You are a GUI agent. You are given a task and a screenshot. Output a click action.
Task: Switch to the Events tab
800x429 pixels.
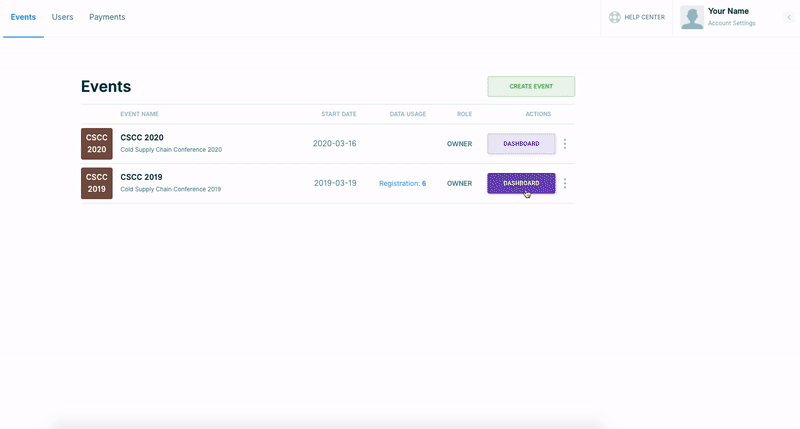point(23,17)
